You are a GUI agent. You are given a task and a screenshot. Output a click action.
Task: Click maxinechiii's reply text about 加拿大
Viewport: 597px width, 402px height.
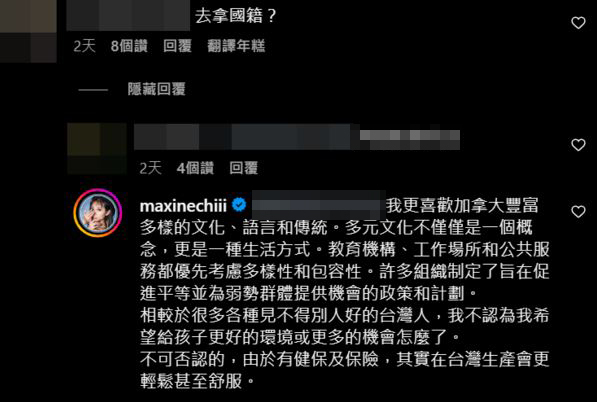point(345,293)
